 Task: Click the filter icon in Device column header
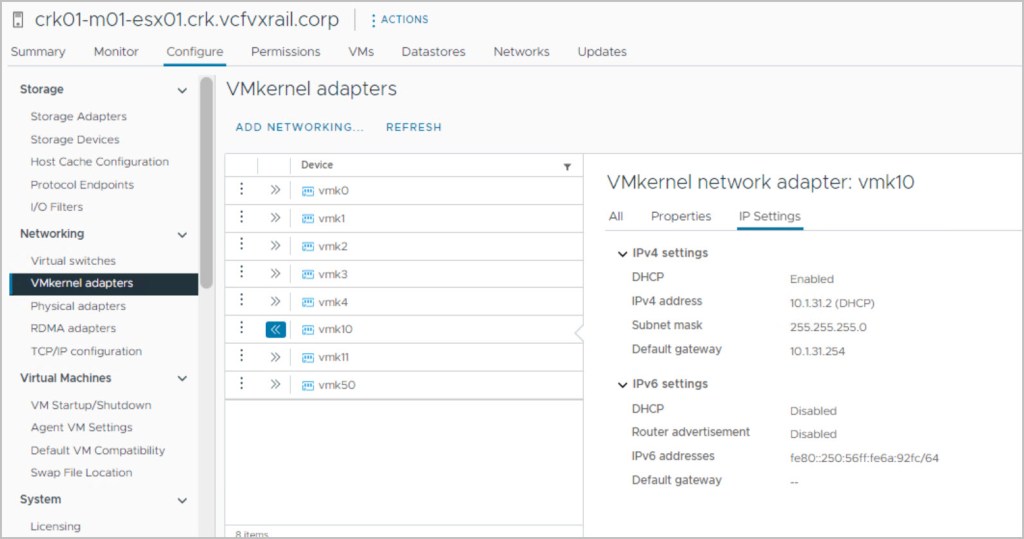click(567, 167)
